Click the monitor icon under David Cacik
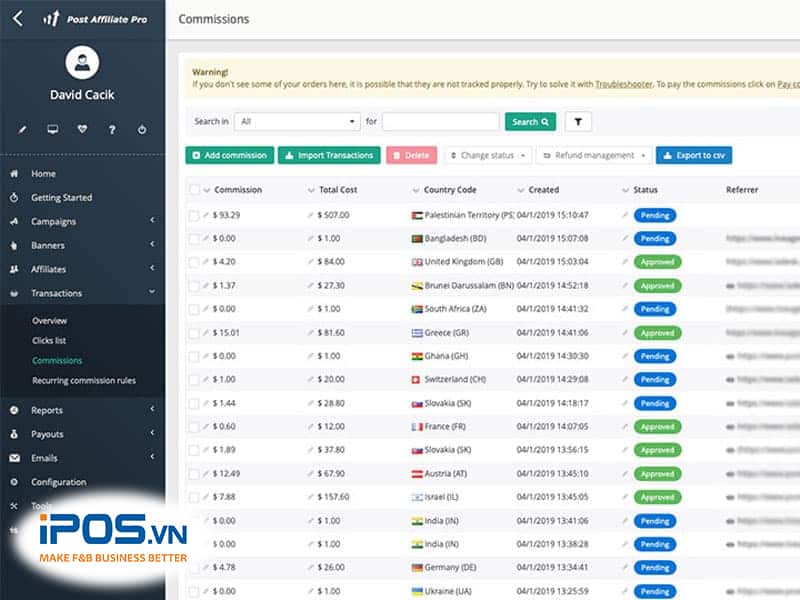This screenshot has width=800, height=600. click(x=52, y=130)
